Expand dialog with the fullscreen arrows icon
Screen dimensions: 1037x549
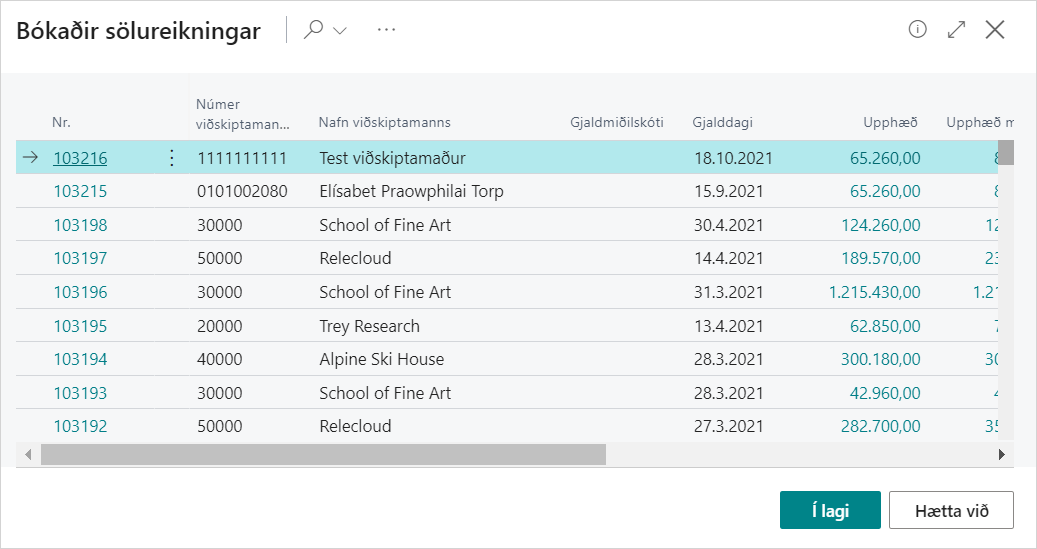pyautogui.click(x=956, y=30)
